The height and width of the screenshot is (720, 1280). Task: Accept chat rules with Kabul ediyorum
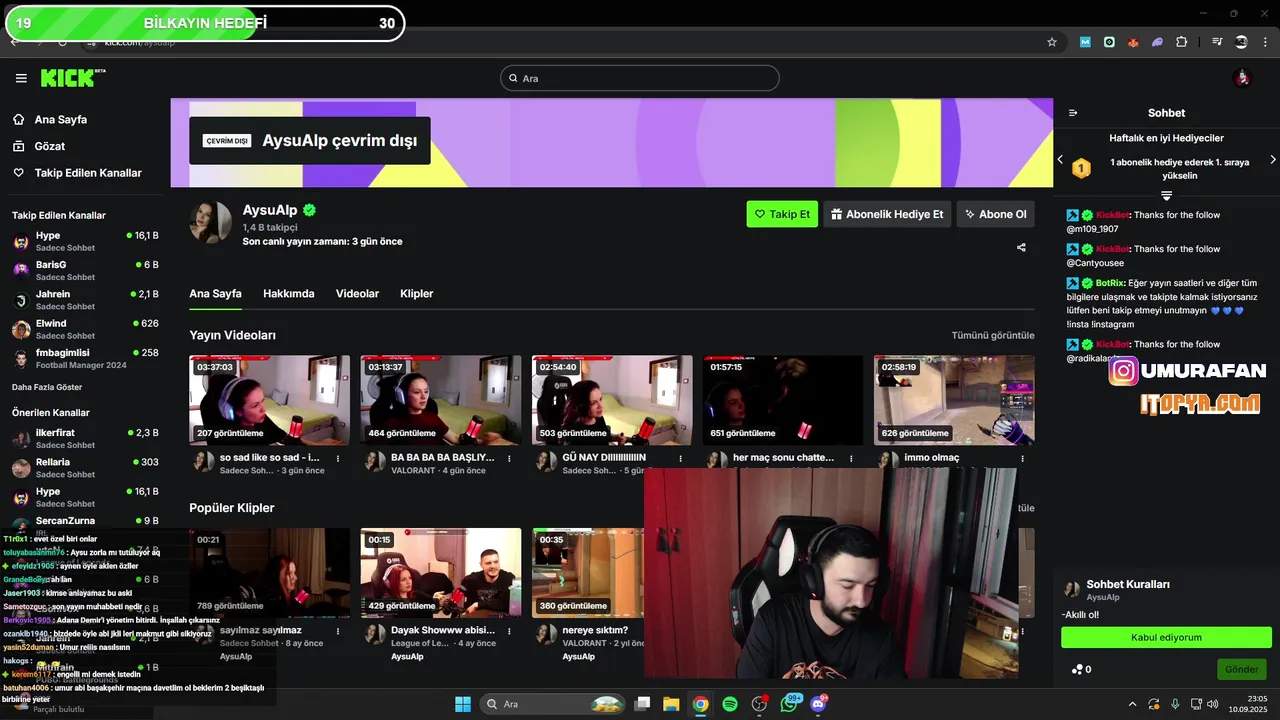[x=1166, y=637]
